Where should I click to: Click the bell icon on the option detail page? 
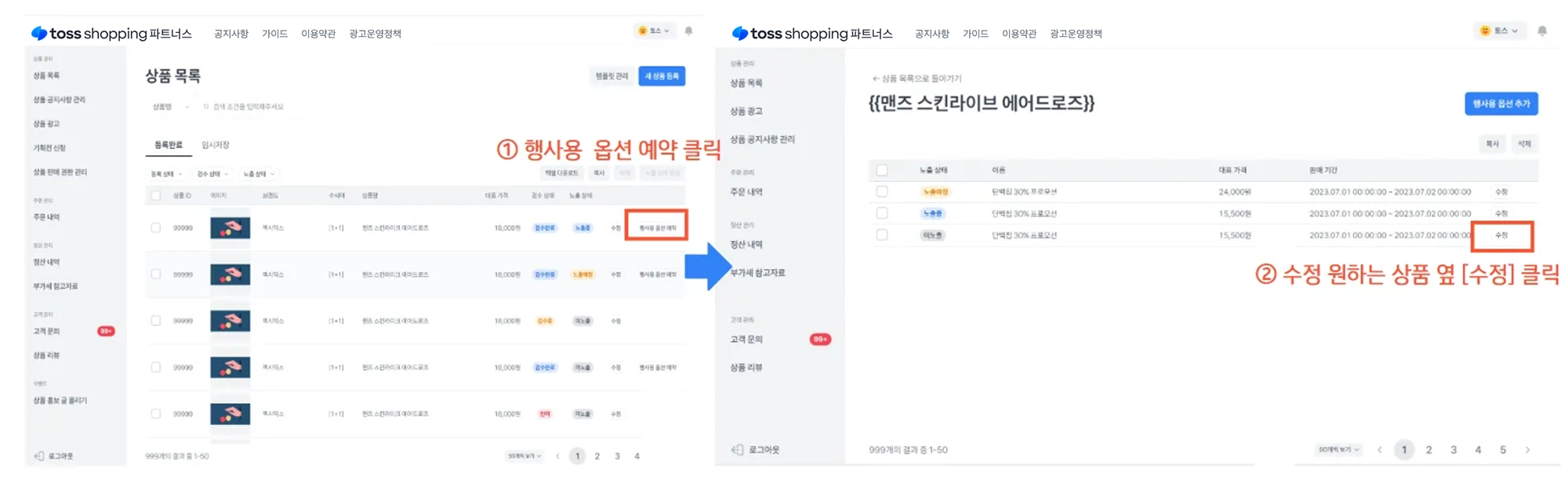pos(1541,31)
